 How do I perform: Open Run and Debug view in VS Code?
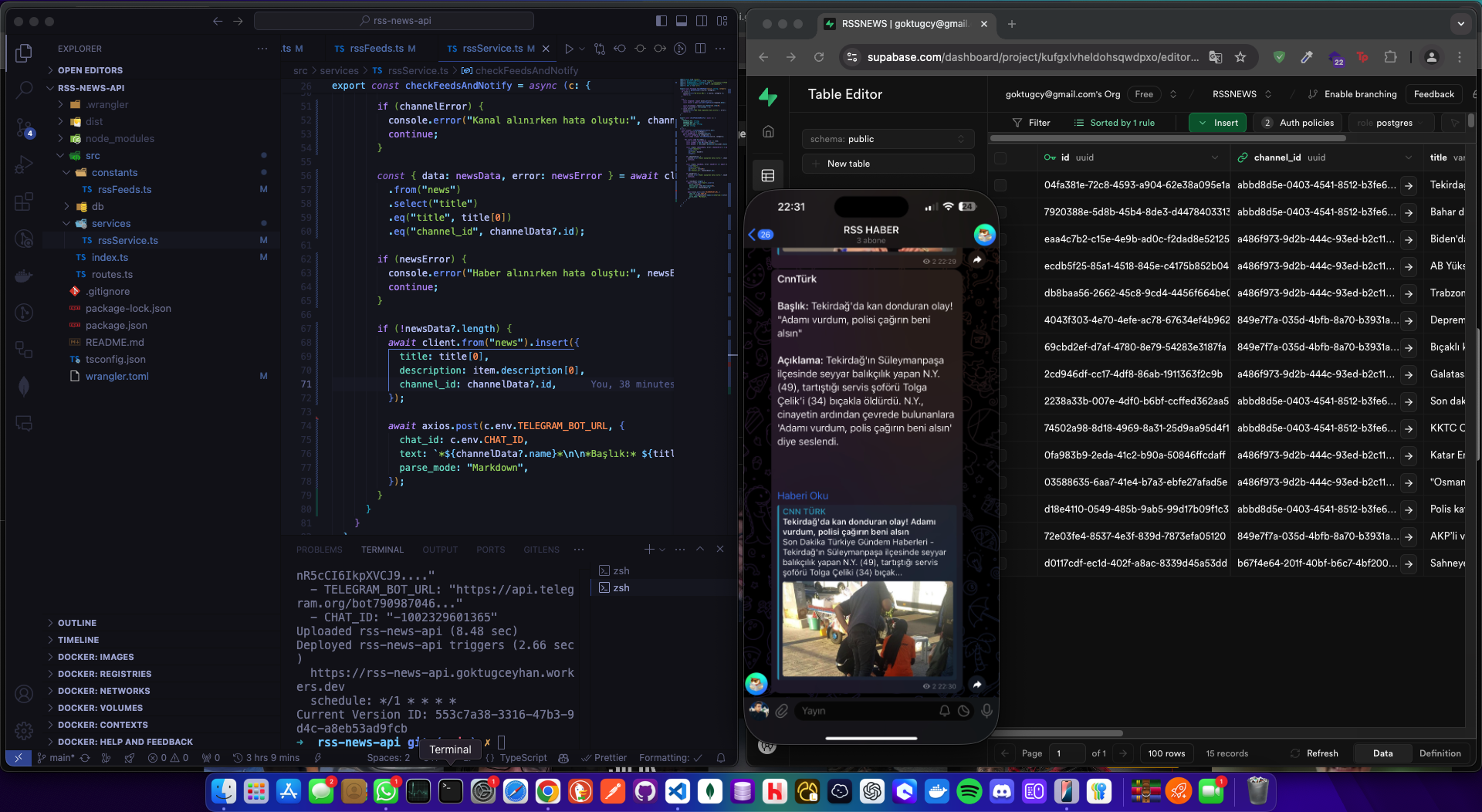[x=24, y=164]
